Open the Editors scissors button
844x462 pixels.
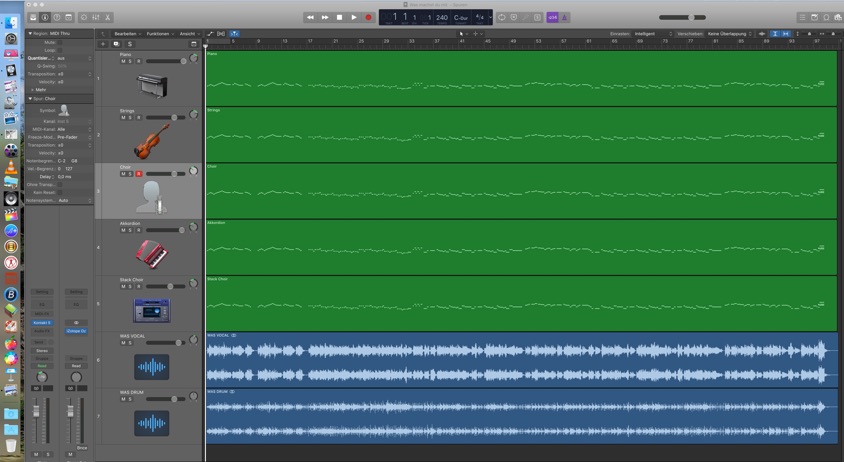point(107,17)
